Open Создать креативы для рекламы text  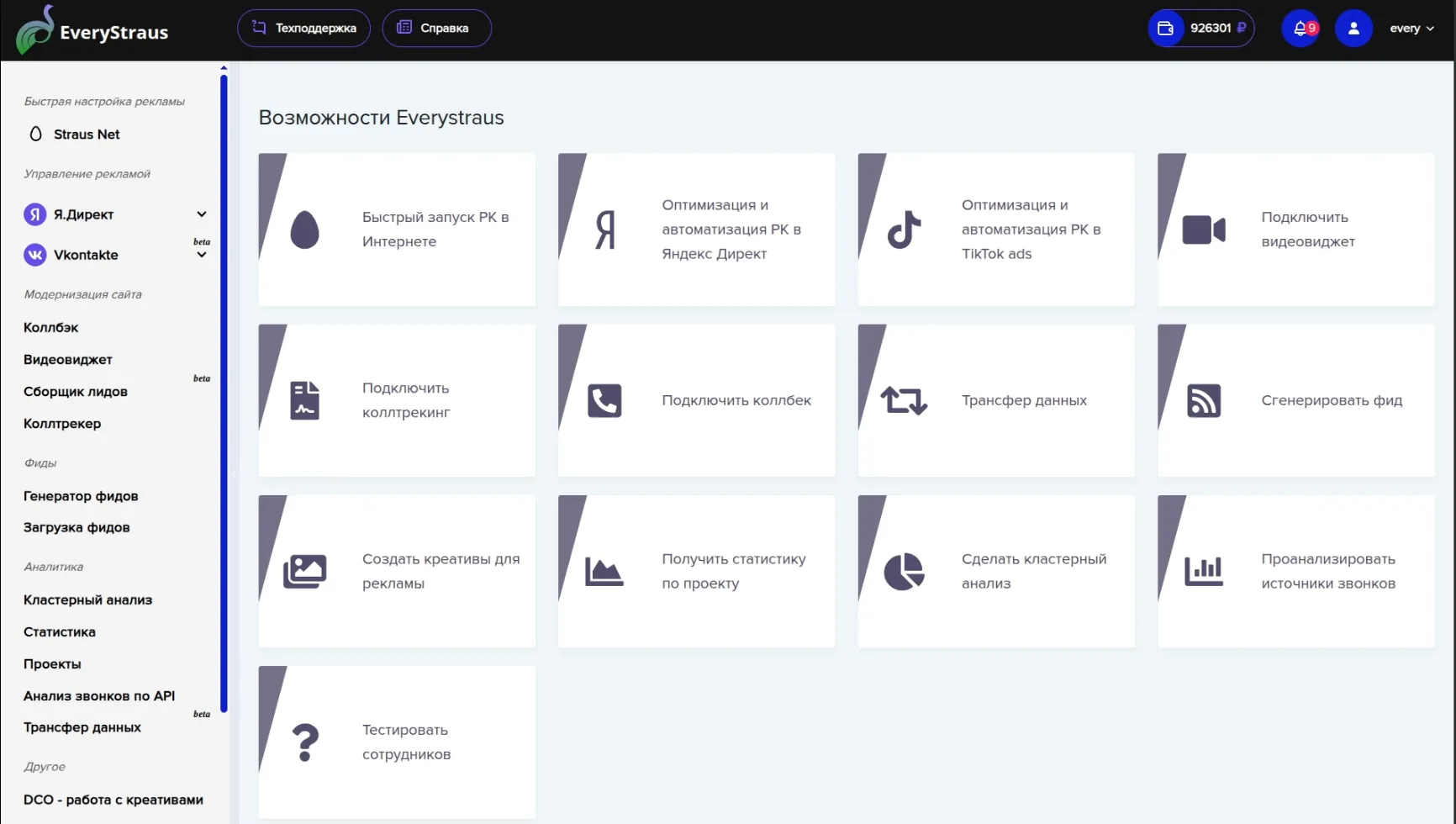pyautogui.click(x=441, y=572)
